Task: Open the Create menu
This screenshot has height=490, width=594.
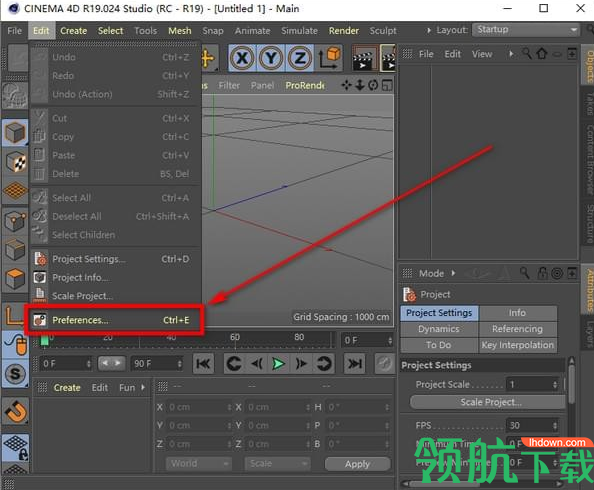Action: [x=73, y=31]
